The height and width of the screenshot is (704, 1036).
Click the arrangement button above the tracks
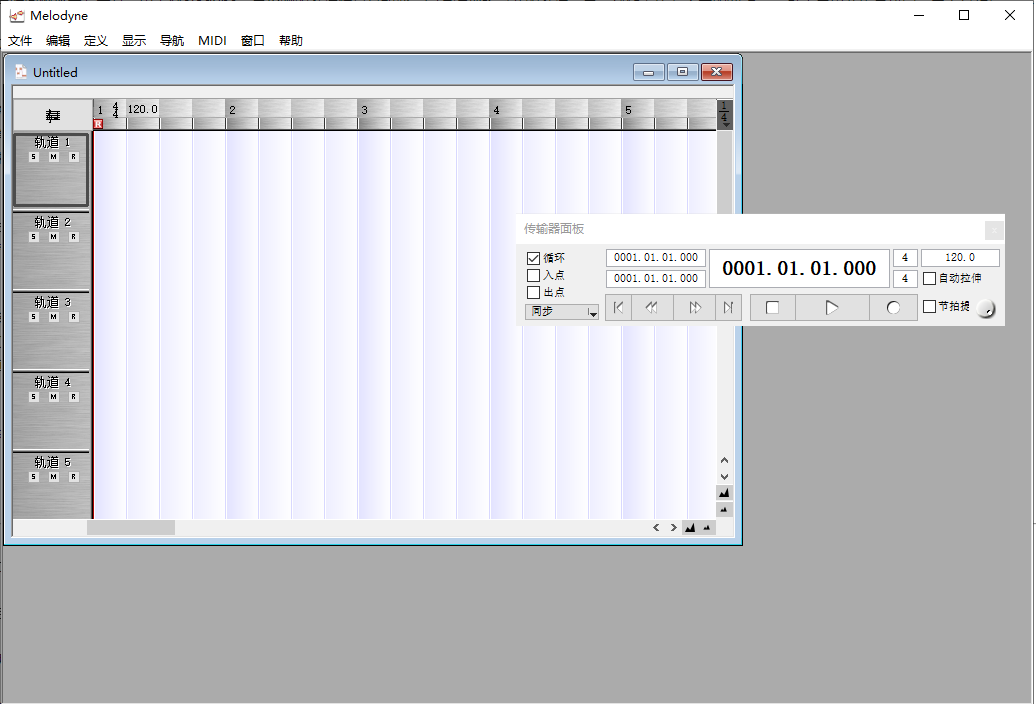(x=53, y=116)
